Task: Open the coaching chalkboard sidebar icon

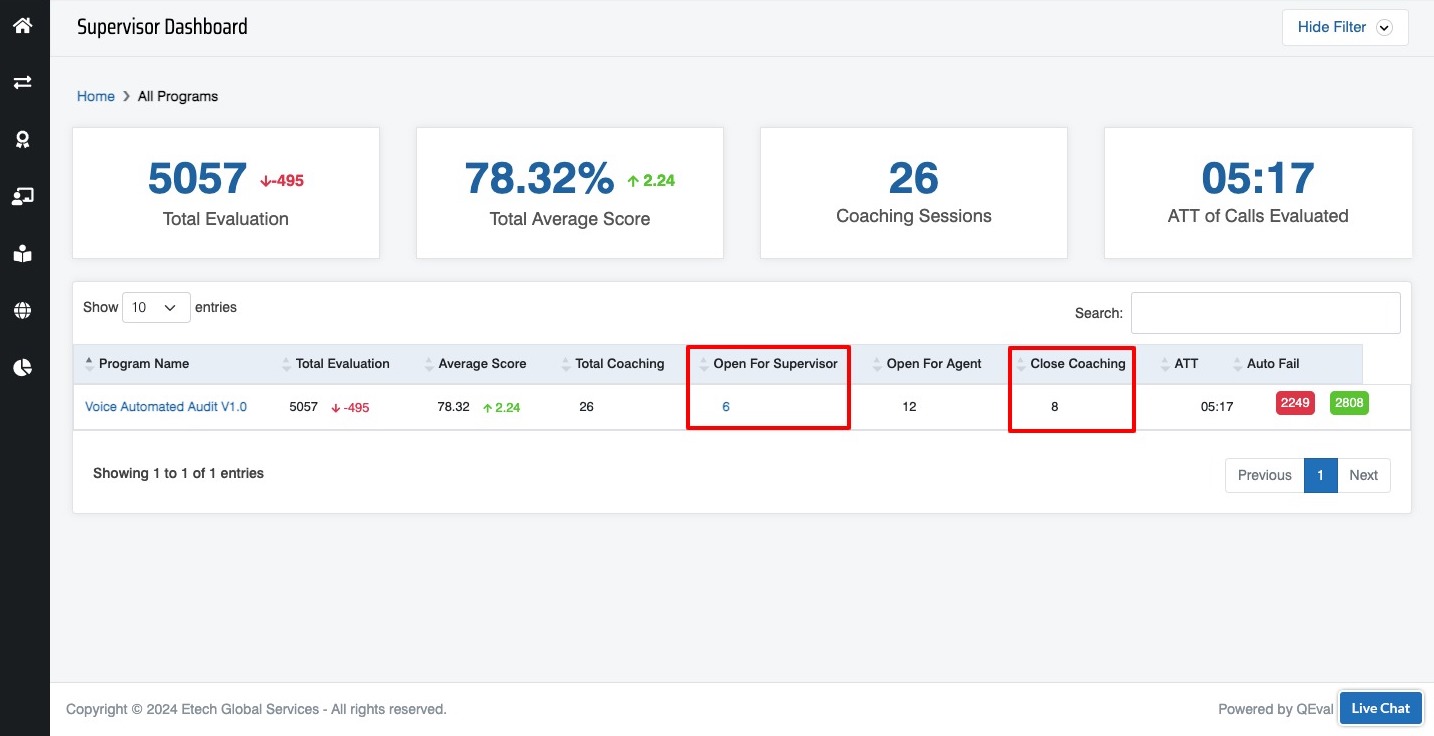Action: click(x=22, y=196)
